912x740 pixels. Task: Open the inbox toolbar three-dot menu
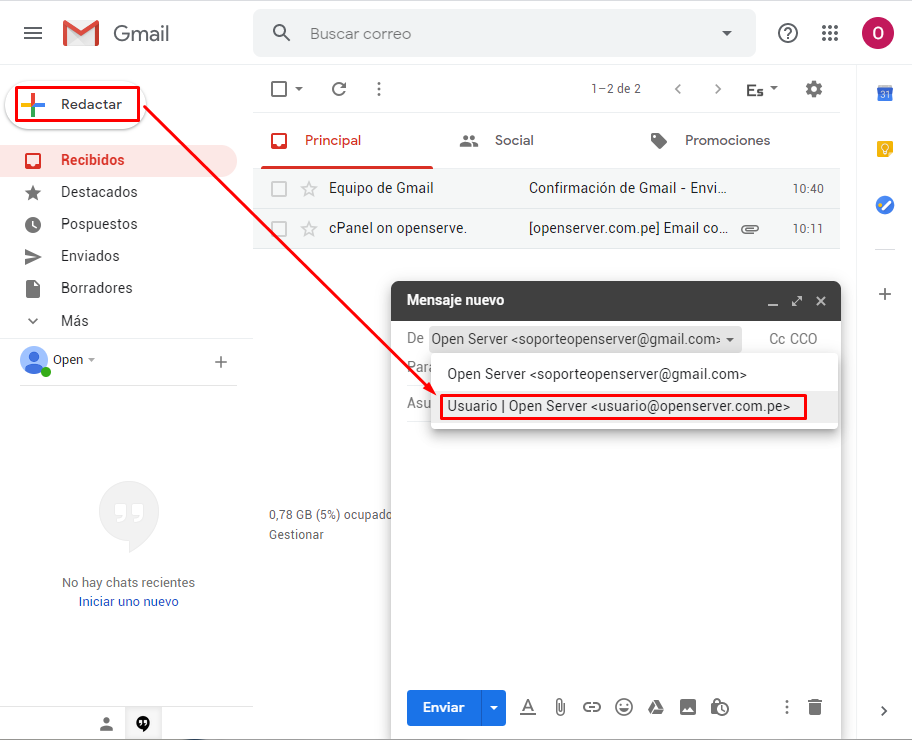point(379,89)
